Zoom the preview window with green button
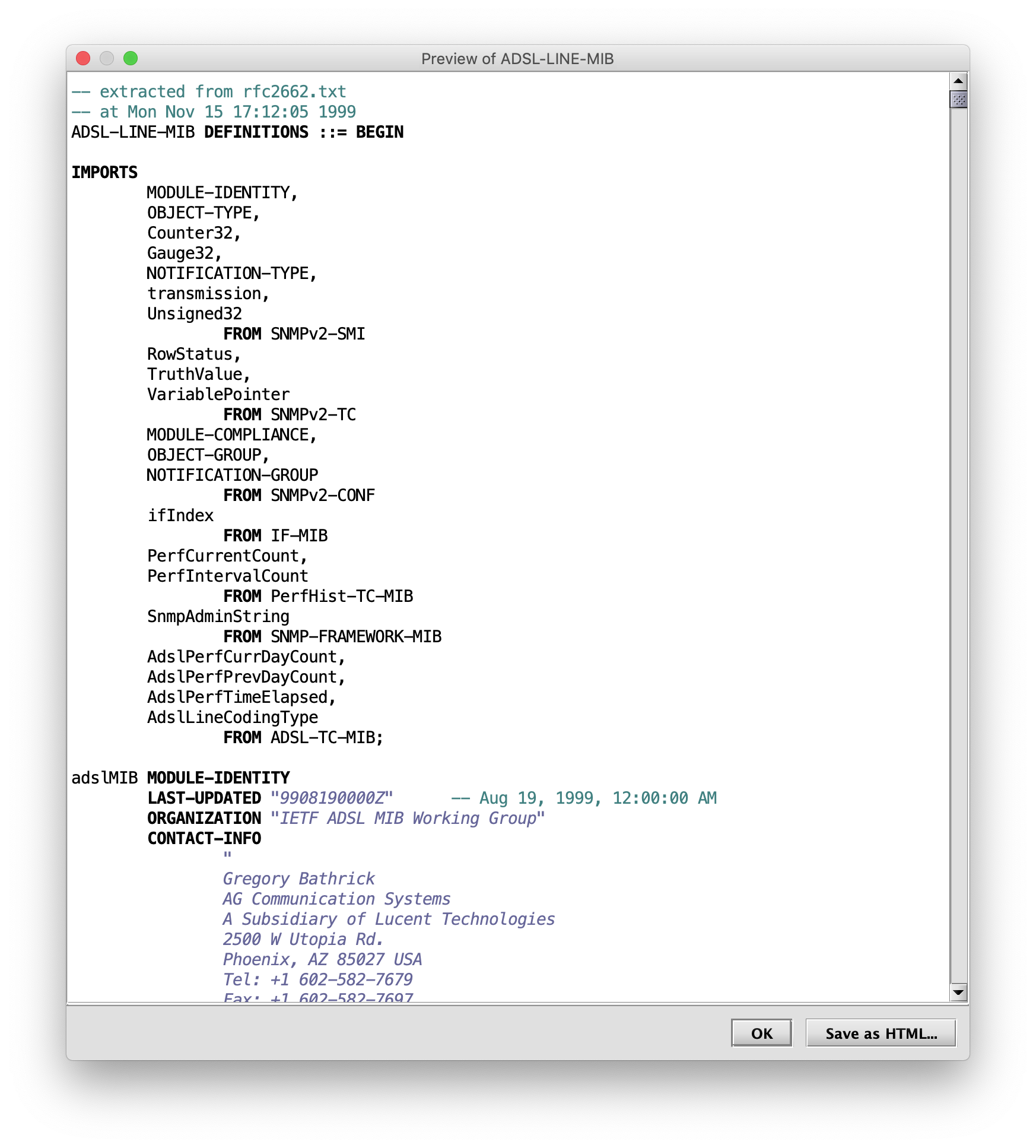This screenshot has width=1036, height=1148. [x=130, y=58]
